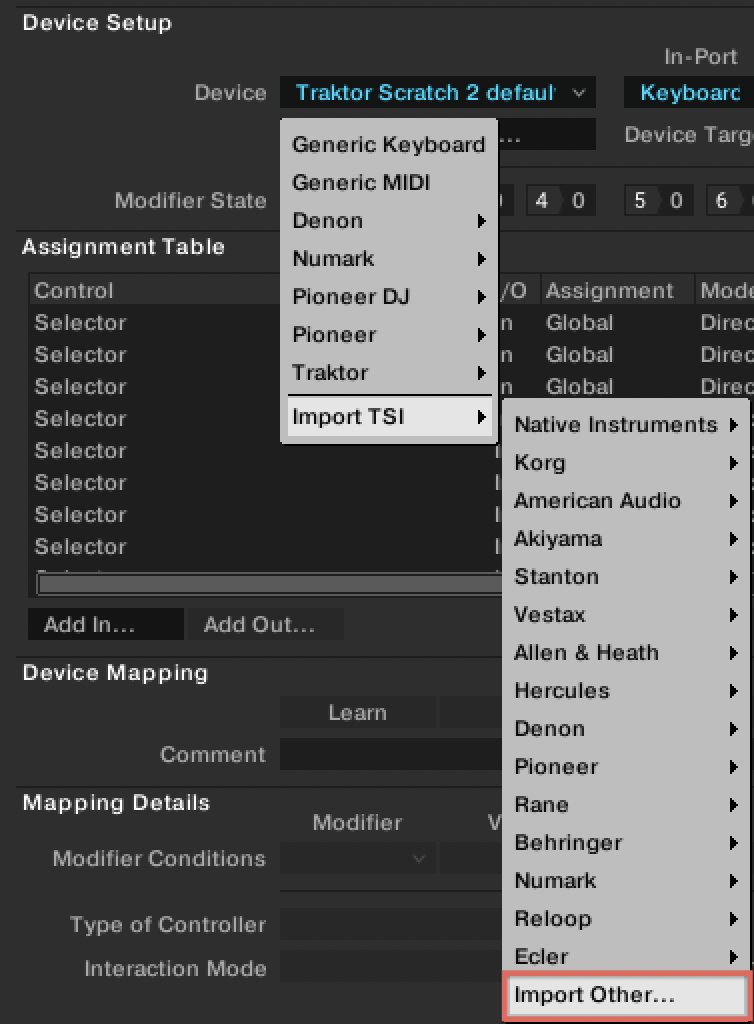Open Numark entry in Import TSI submenu
754x1024 pixels.
point(626,881)
